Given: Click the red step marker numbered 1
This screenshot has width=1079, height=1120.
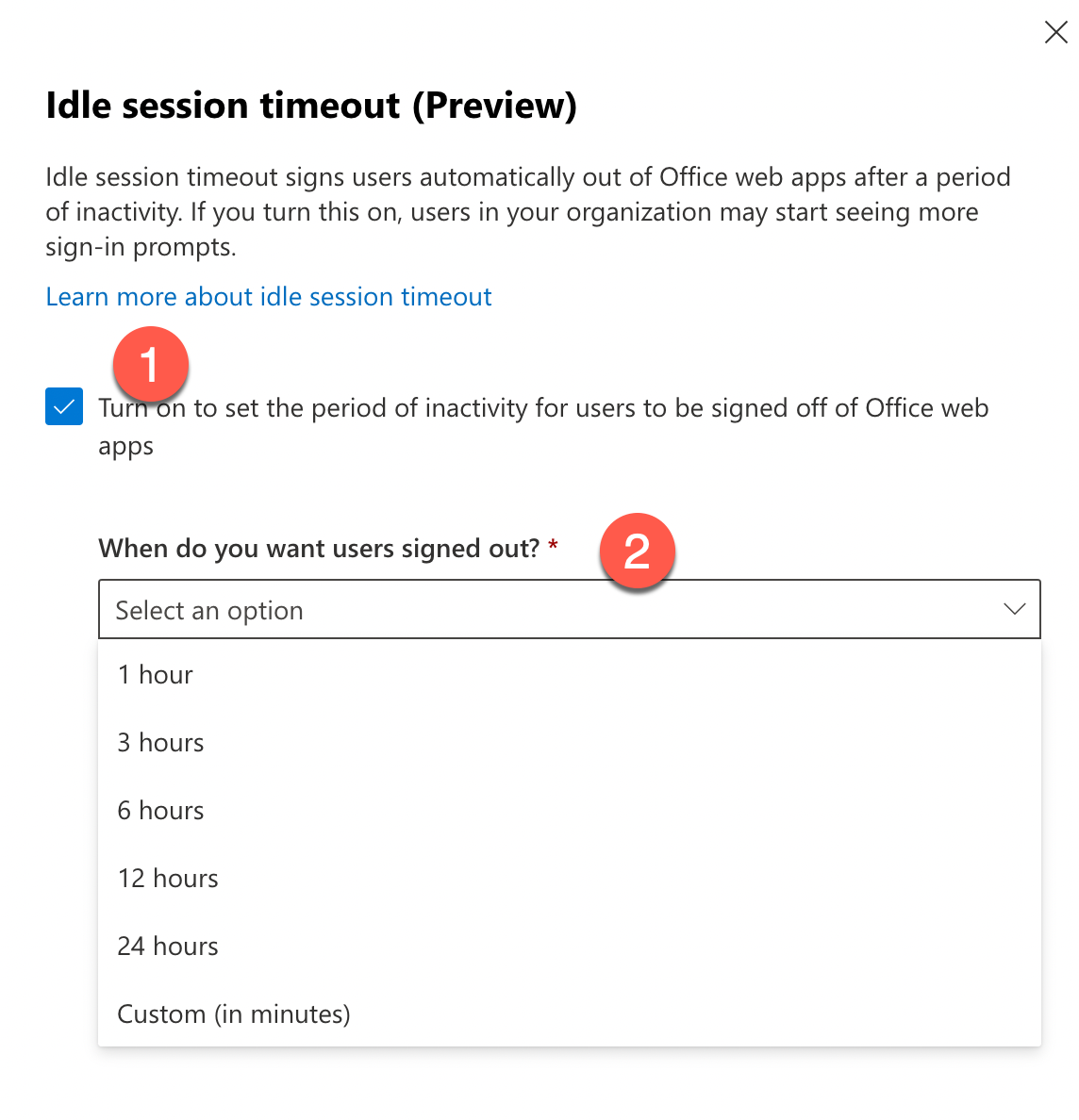Looking at the screenshot, I should (x=151, y=365).
